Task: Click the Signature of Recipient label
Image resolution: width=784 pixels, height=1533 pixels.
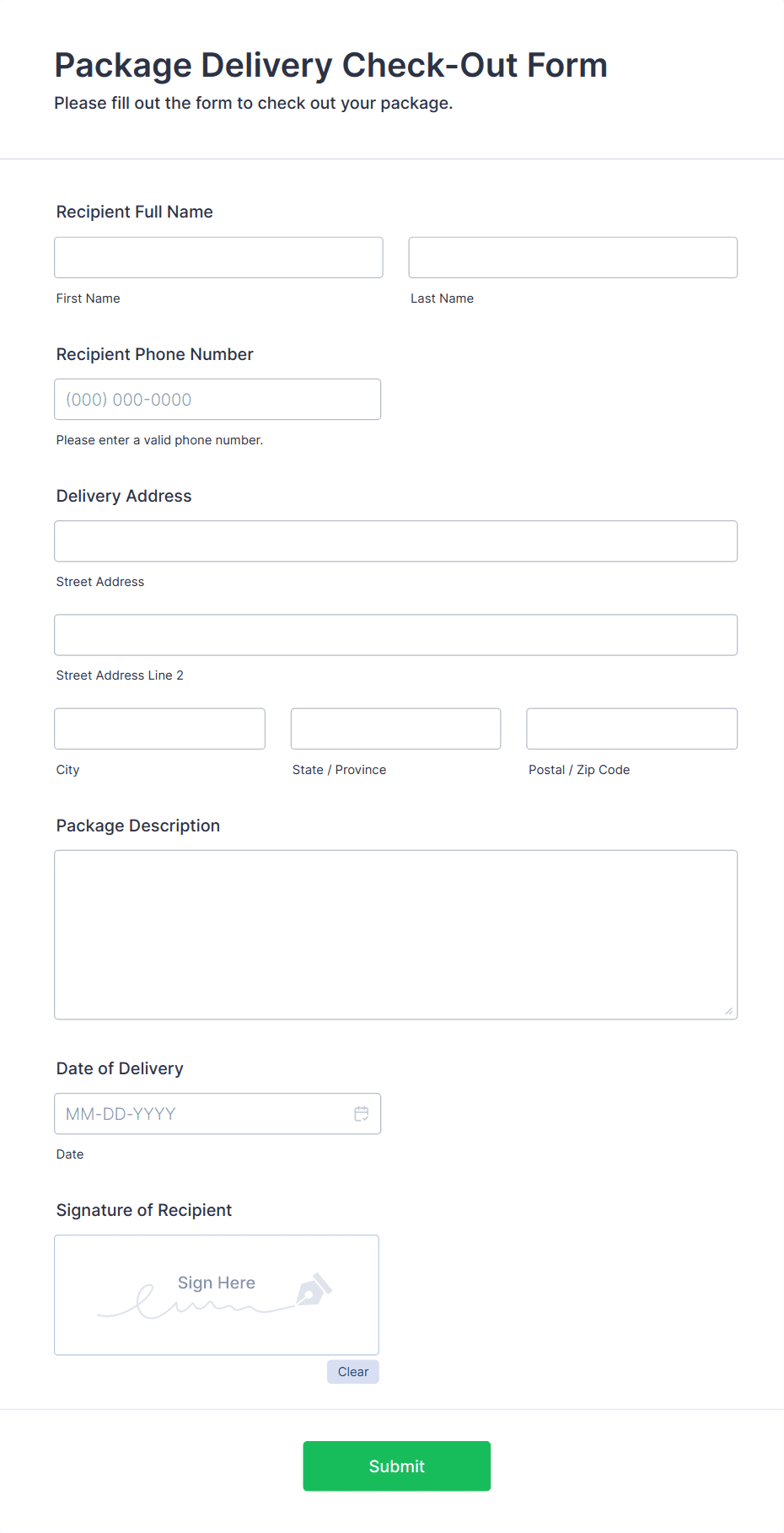Action: 144,1210
